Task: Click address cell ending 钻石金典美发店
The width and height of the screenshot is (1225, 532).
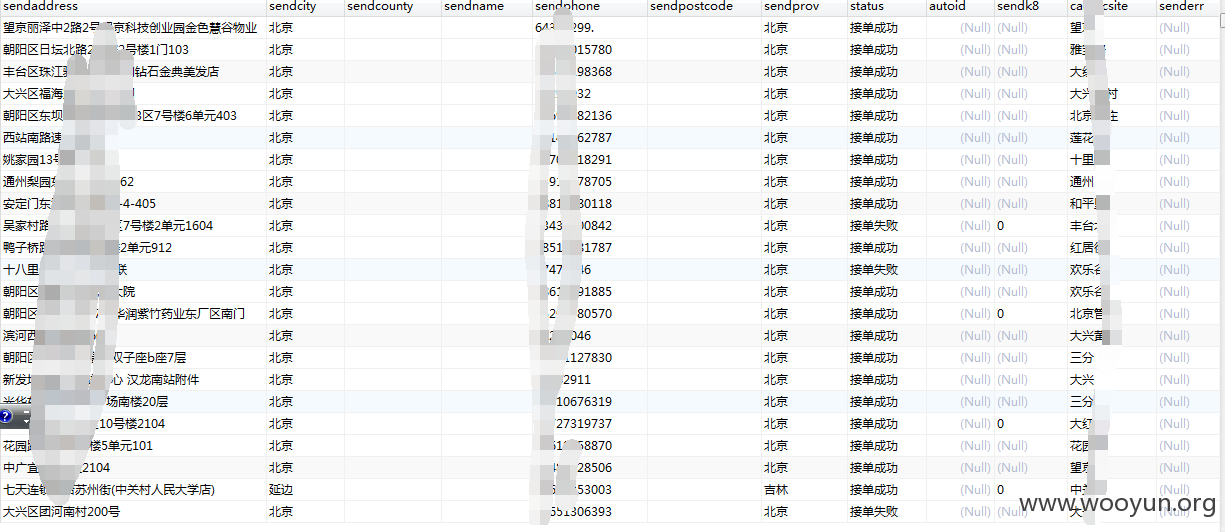Action: (x=132, y=71)
